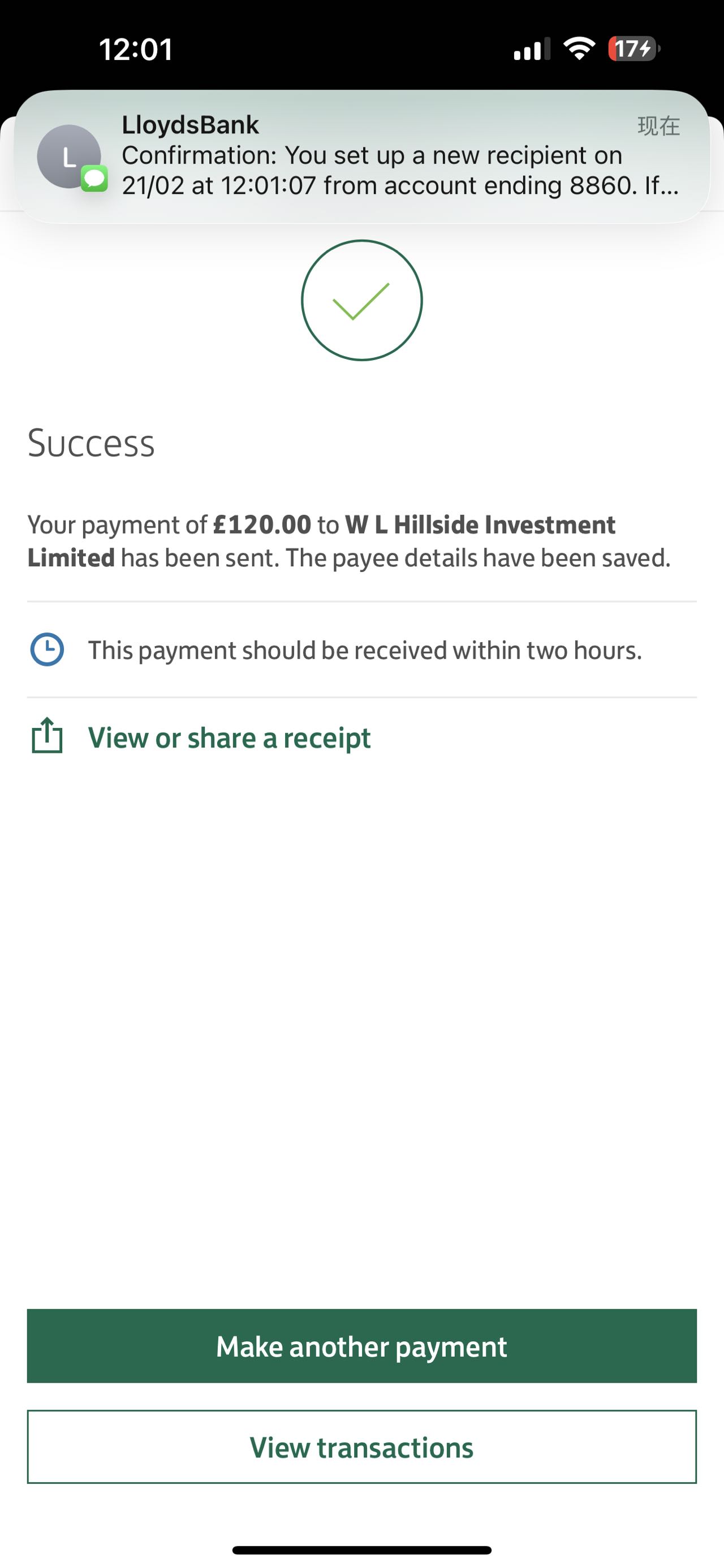Tap the green success checkmark icon
The height and width of the screenshot is (1568, 724).
361,300
